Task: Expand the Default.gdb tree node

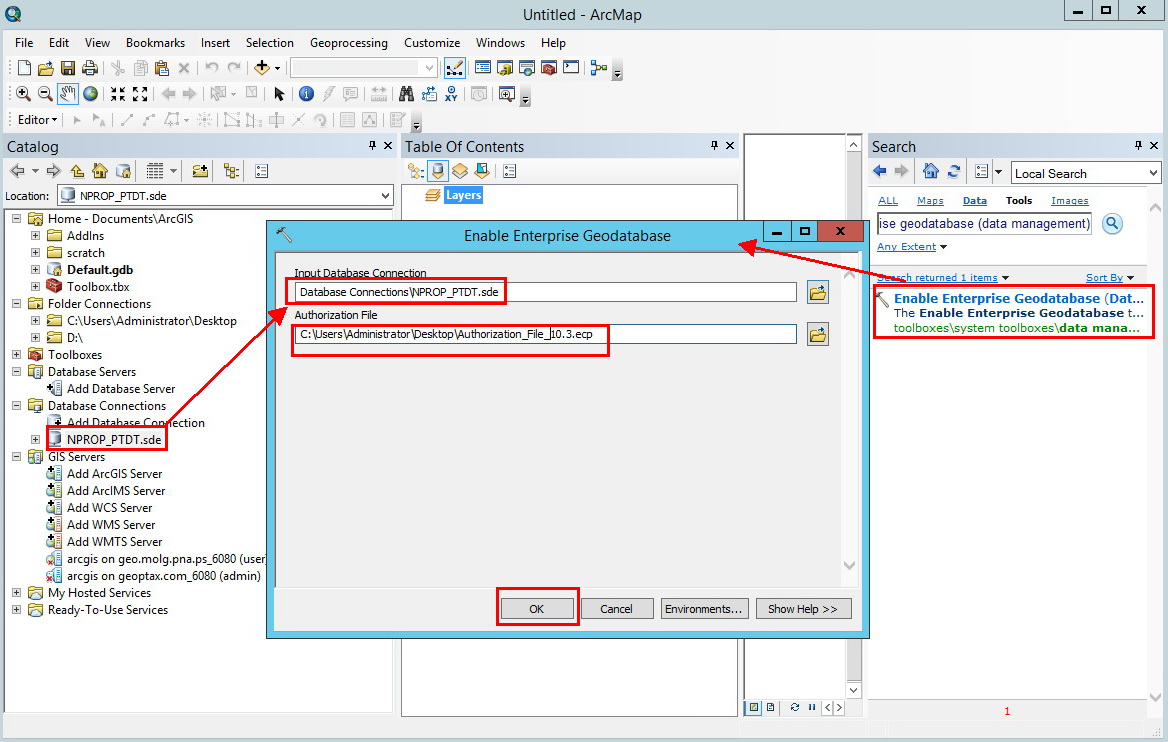Action: [35, 270]
